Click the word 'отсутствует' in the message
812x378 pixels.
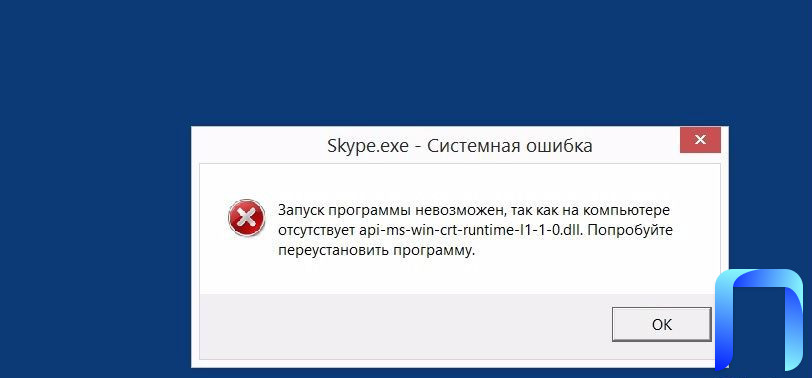(316, 231)
